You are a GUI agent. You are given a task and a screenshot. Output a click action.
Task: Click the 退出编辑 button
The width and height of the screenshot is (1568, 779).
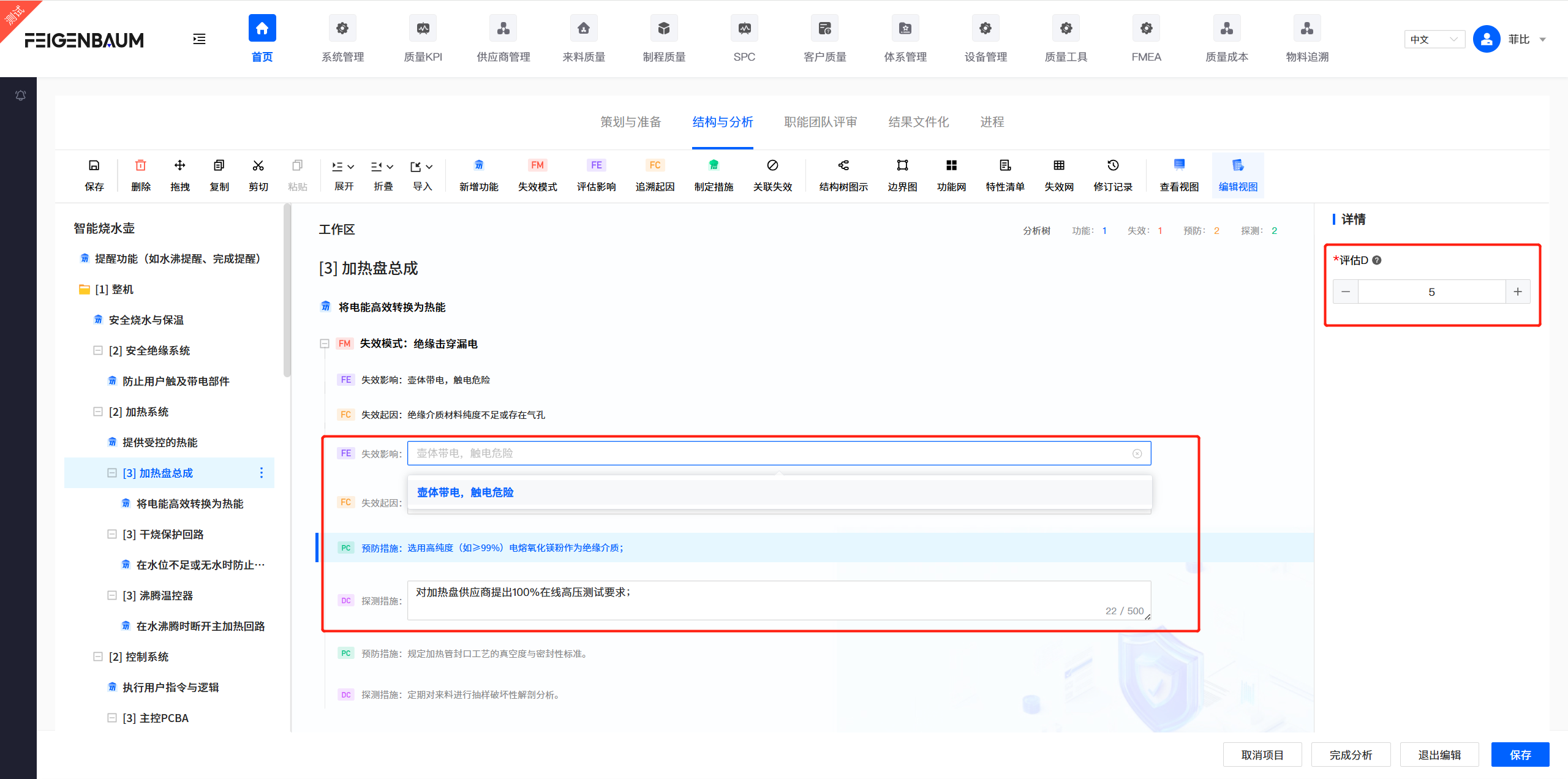coord(1439,754)
